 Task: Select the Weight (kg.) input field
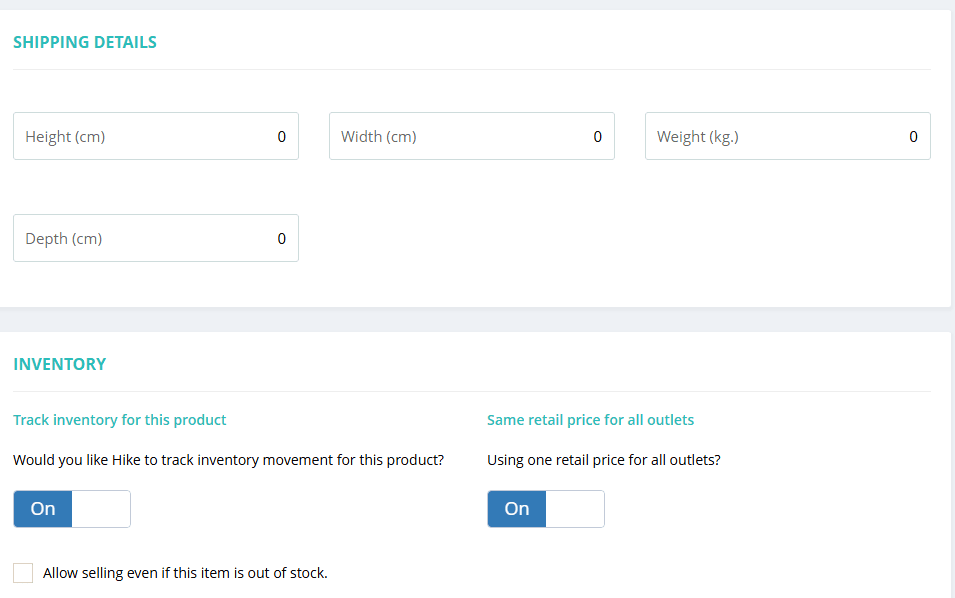point(787,136)
